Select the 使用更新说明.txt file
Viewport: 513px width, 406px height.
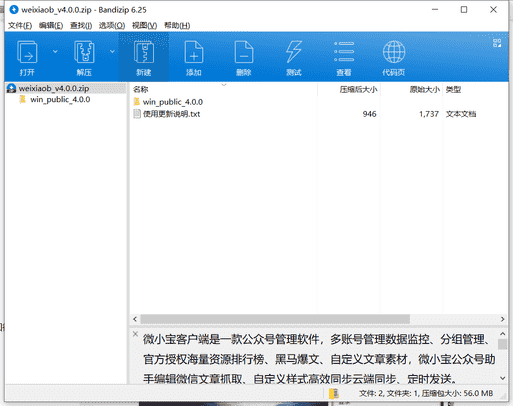171,114
